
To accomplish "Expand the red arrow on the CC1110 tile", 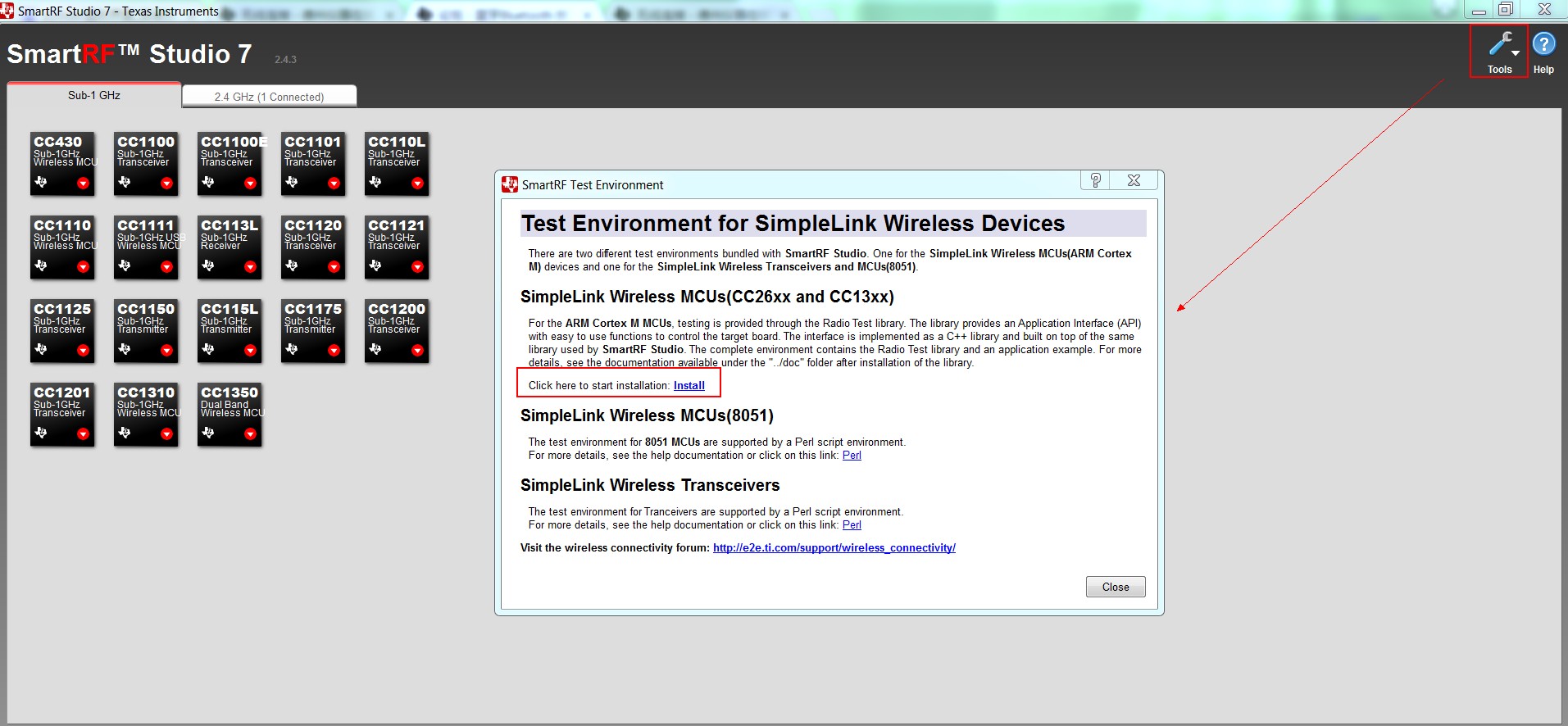I will click(83, 267).
